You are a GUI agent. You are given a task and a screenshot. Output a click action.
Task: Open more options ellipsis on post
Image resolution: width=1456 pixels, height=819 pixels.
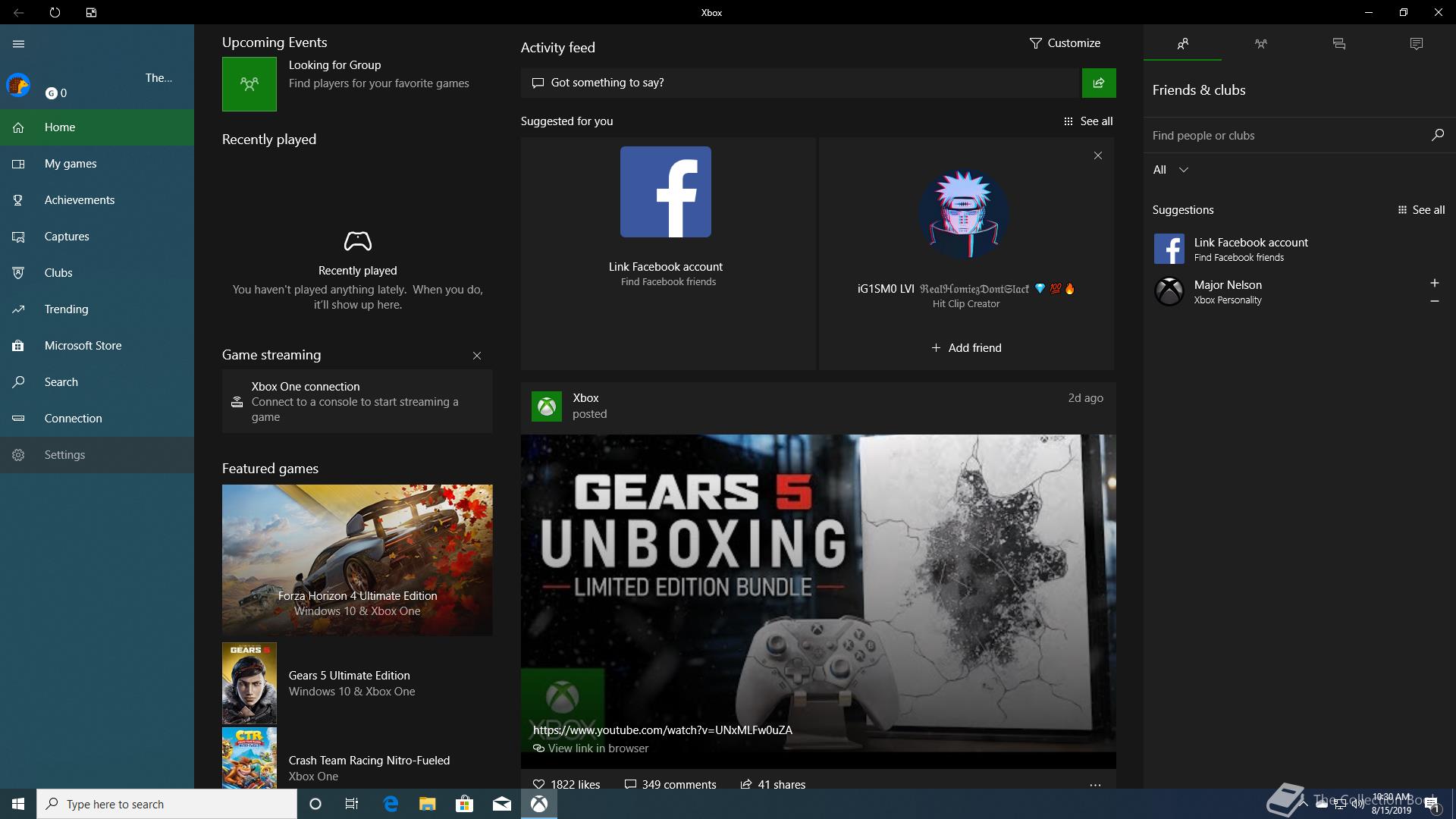click(x=1095, y=785)
